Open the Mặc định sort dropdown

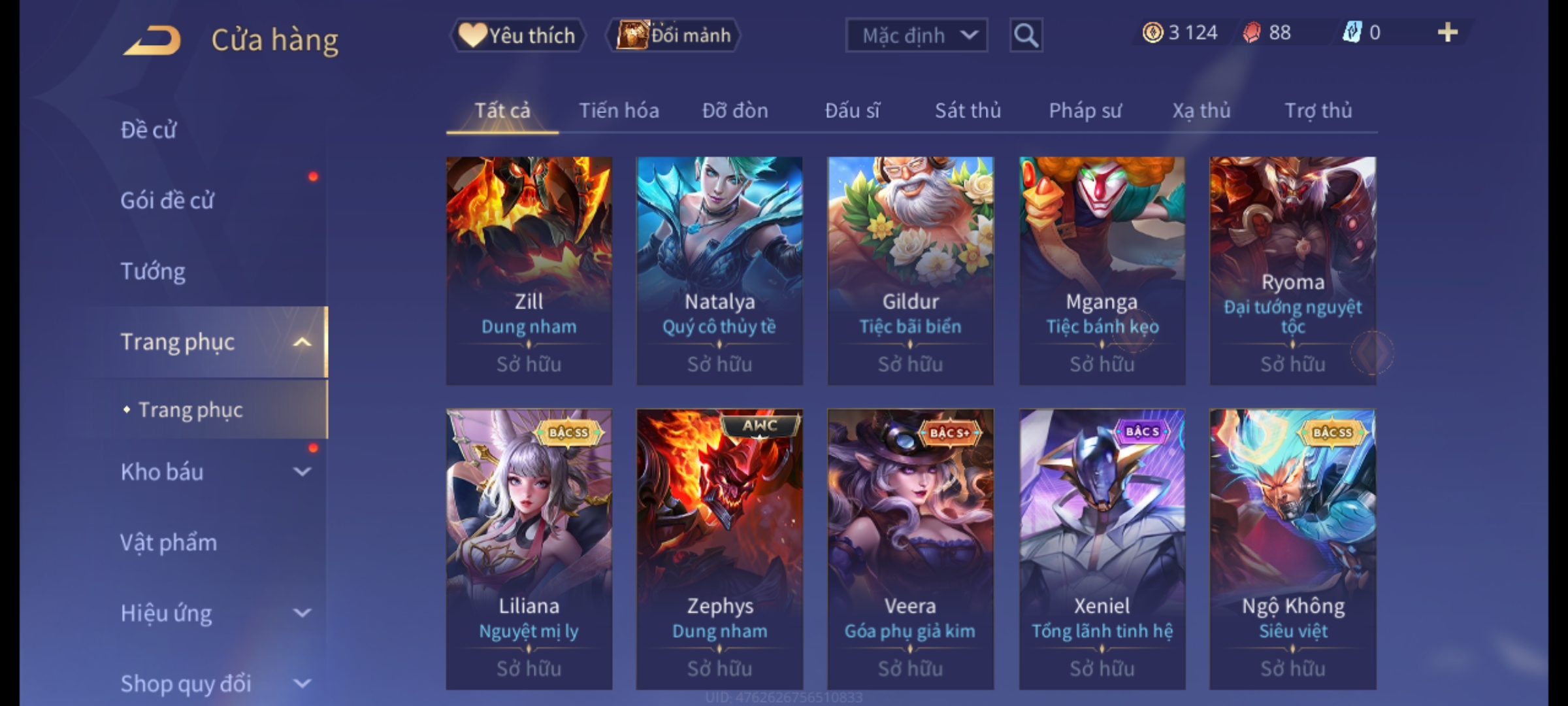[x=916, y=35]
